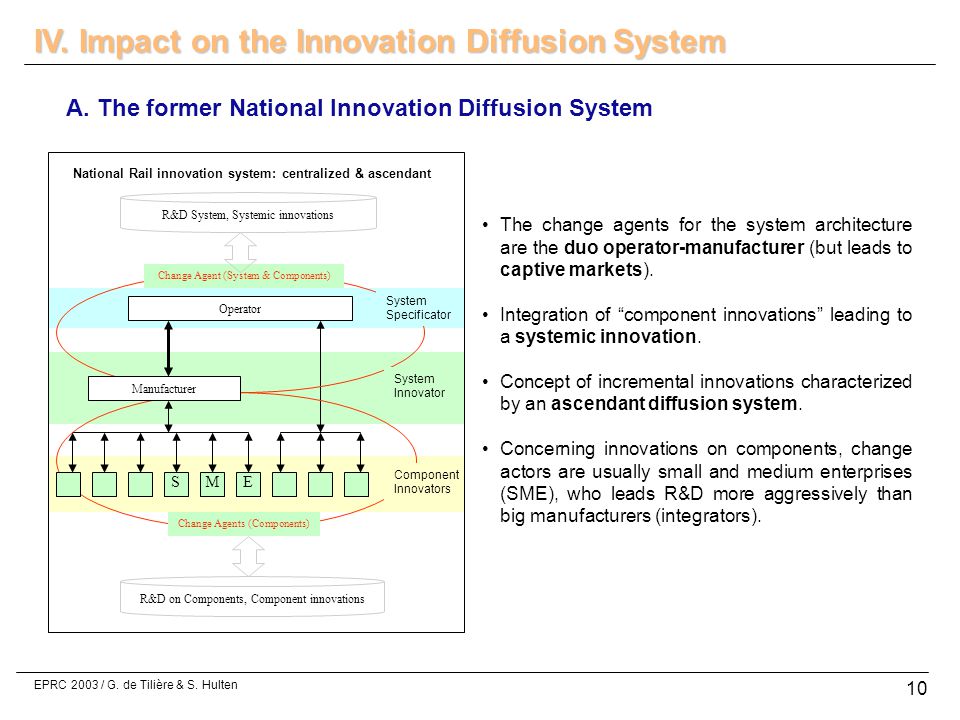960x720 pixels.
Task: Select the subtitle 'A. The former National Innovation Diffusion System'
Action: click(x=359, y=108)
